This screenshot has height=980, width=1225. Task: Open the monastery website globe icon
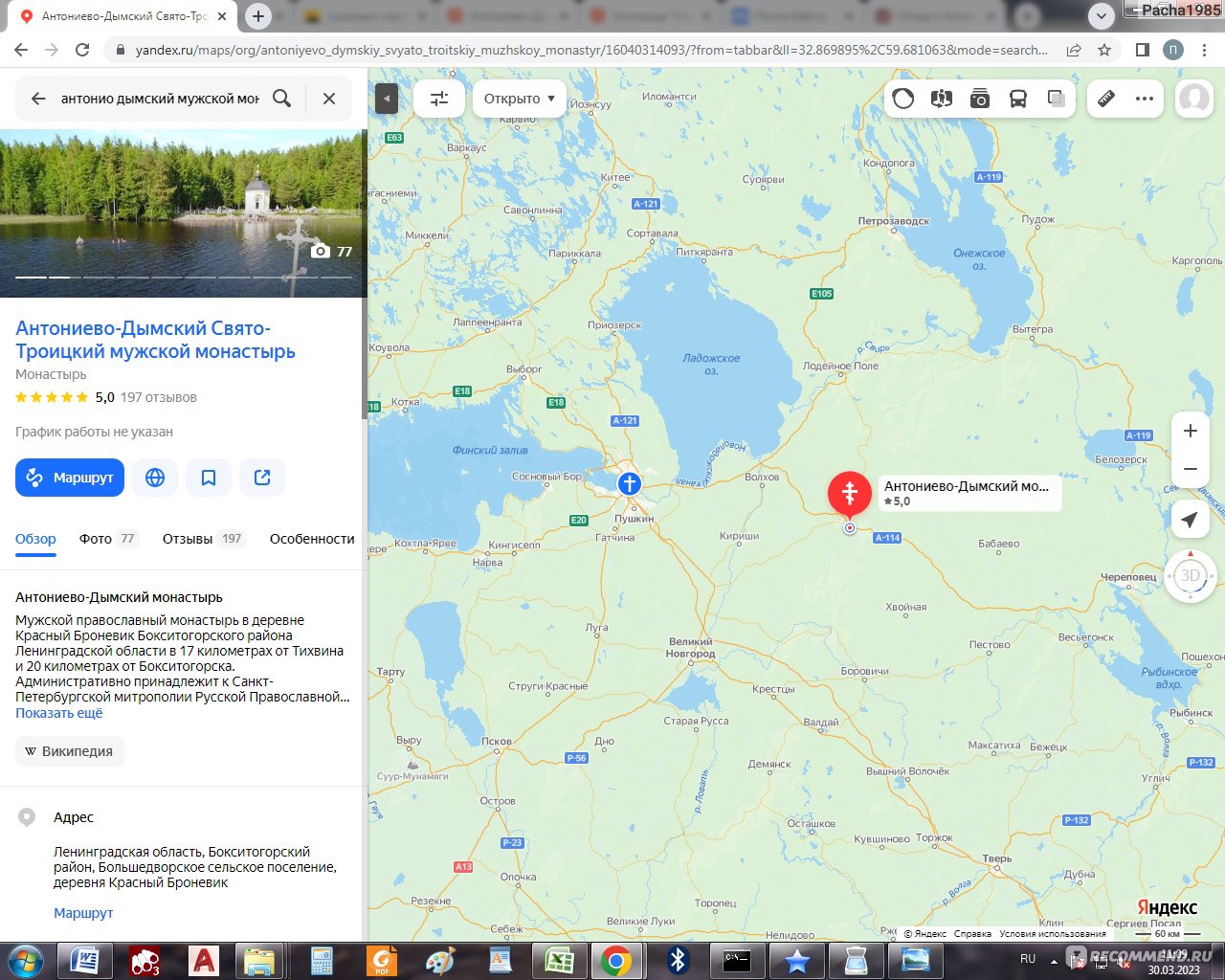tap(155, 478)
